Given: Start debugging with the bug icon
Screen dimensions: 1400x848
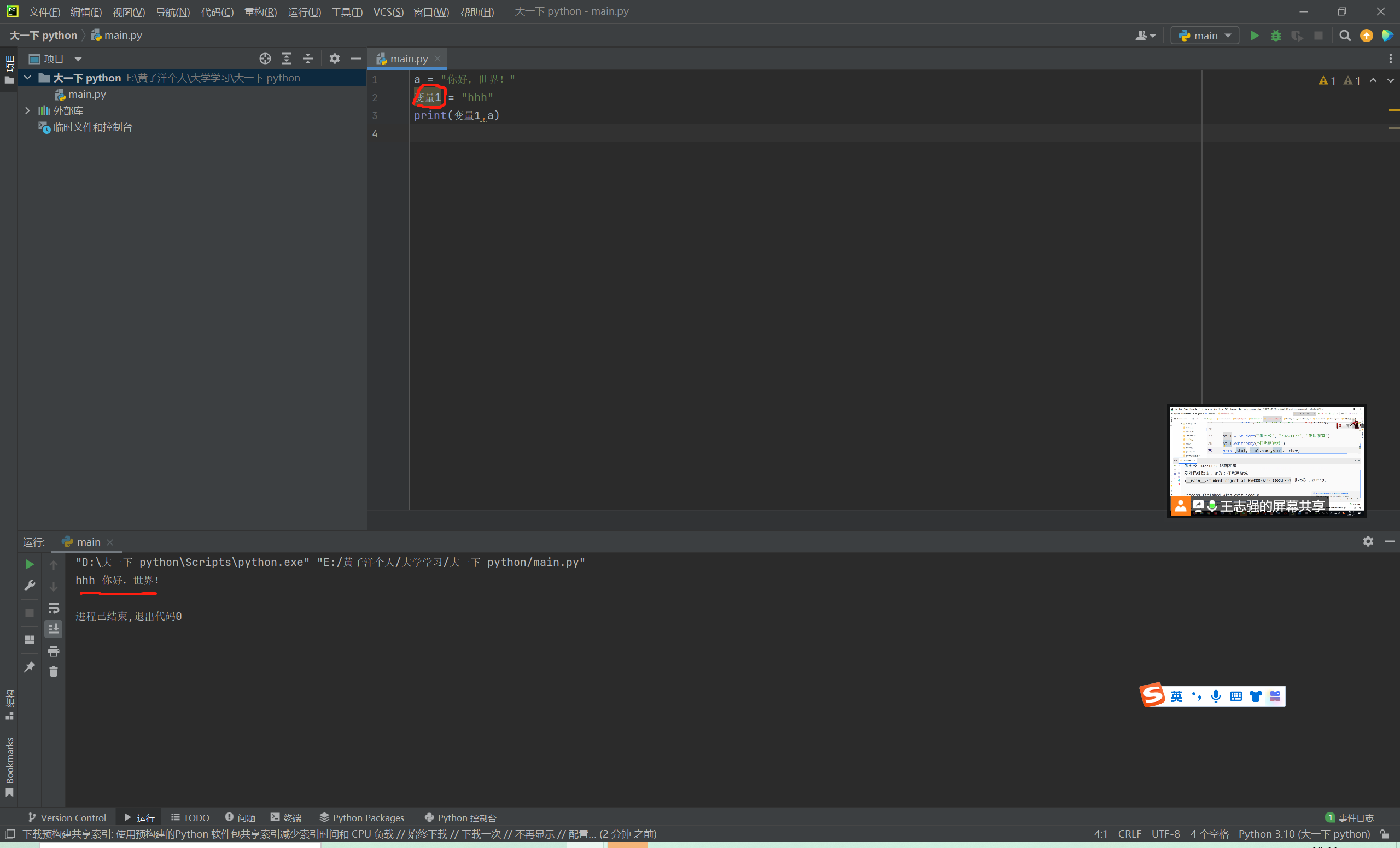Looking at the screenshot, I should coord(1275,36).
